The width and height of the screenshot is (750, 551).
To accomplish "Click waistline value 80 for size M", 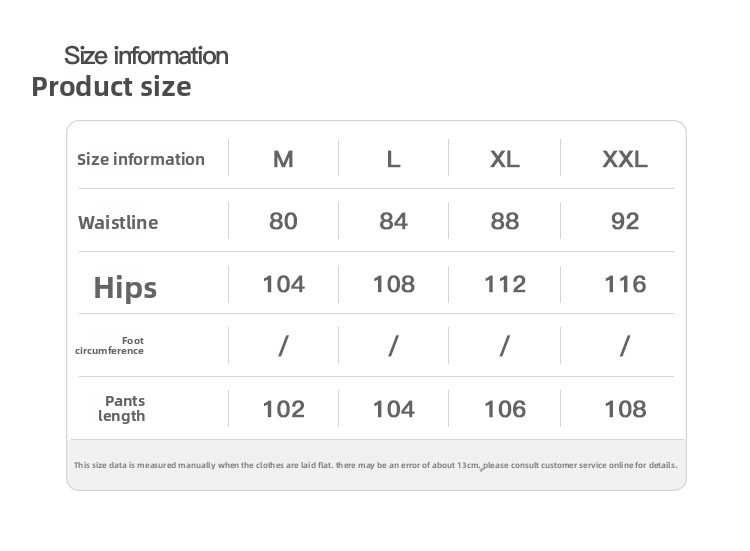I will 283,221.
